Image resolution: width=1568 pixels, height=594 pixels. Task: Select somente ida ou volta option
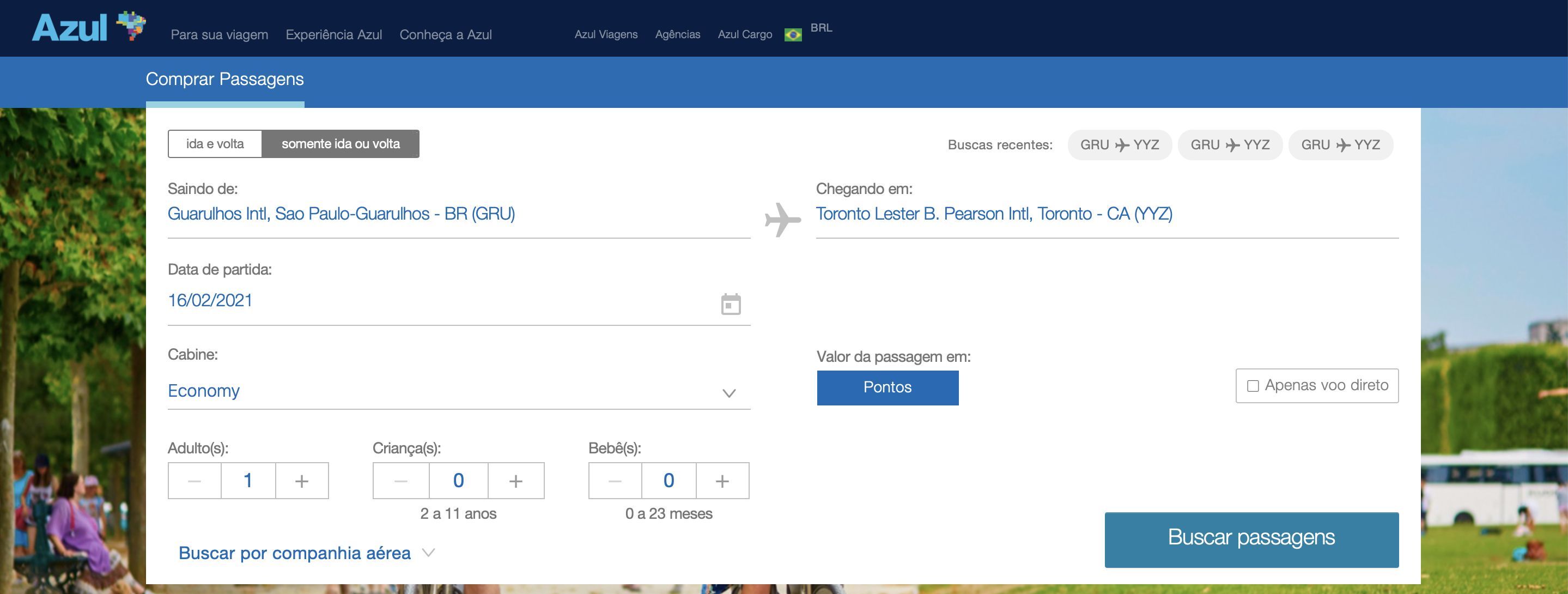coord(341,144)
